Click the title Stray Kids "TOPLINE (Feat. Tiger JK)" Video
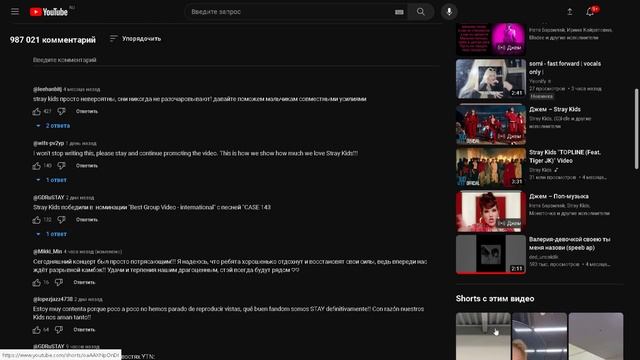This screenshot has width=640, height=360. 565,156
